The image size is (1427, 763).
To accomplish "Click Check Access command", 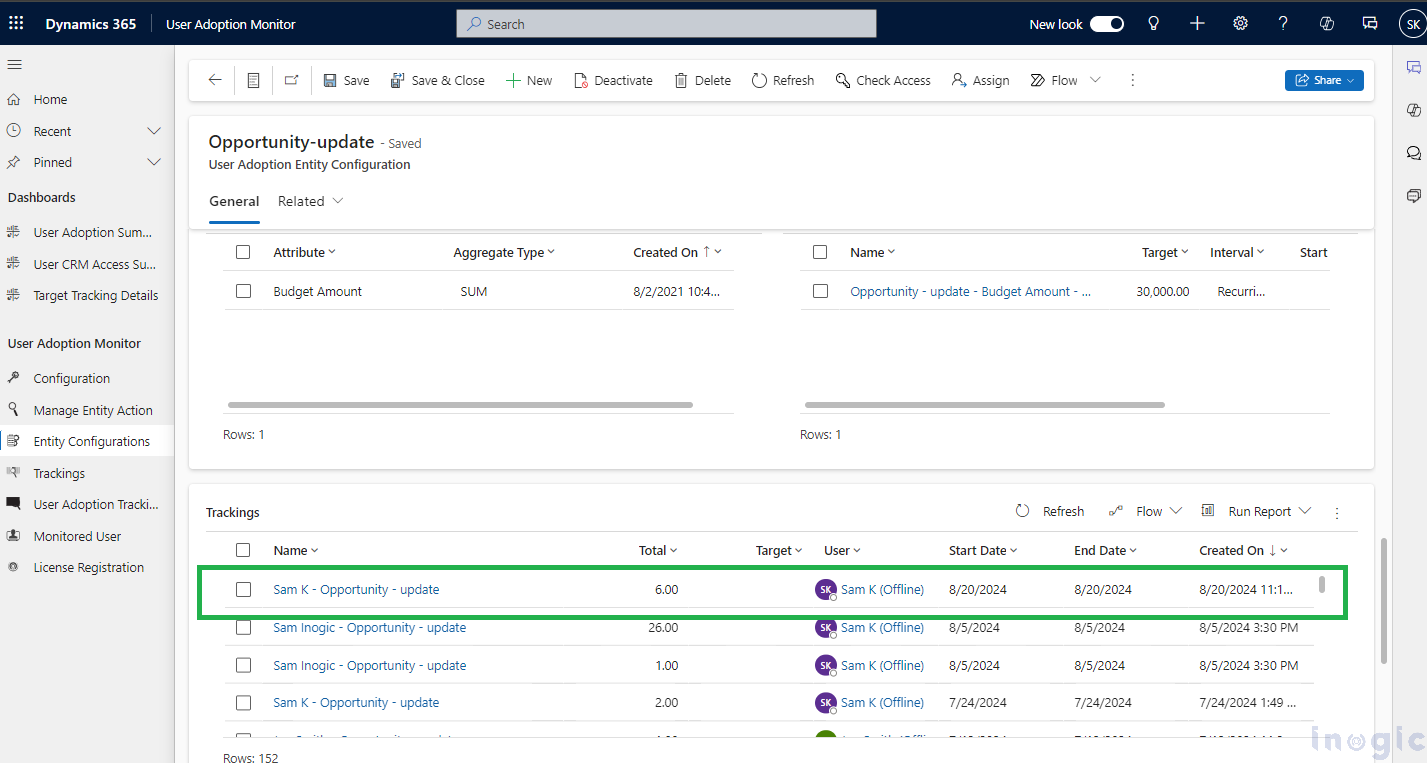I will 883,80.
